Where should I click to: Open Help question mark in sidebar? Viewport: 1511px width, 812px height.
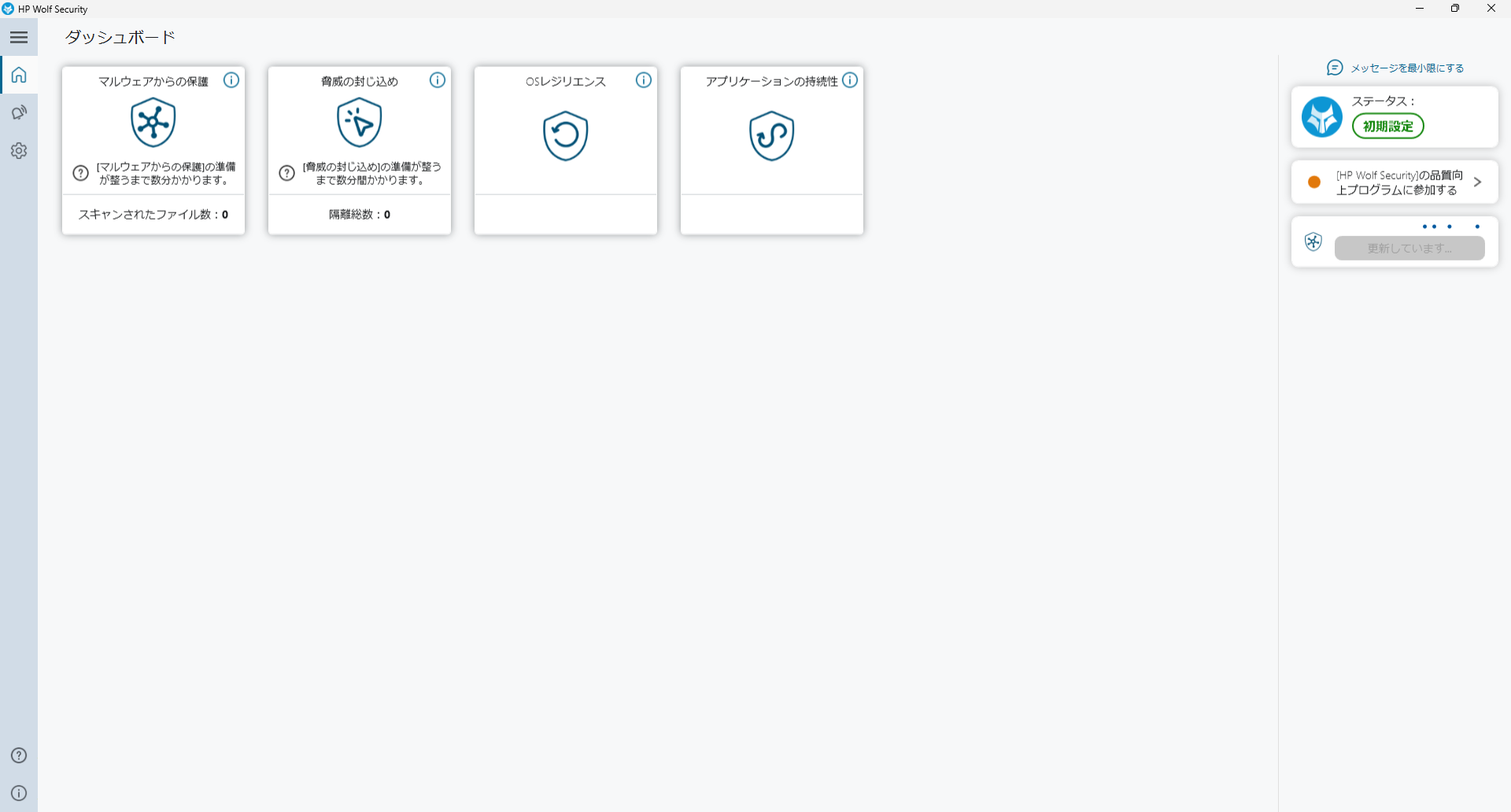[19, 755]
